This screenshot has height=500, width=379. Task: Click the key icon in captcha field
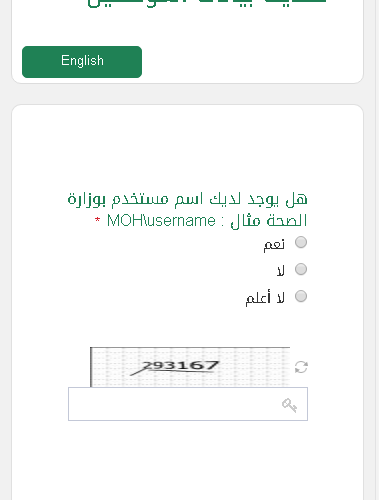(289, 405)
